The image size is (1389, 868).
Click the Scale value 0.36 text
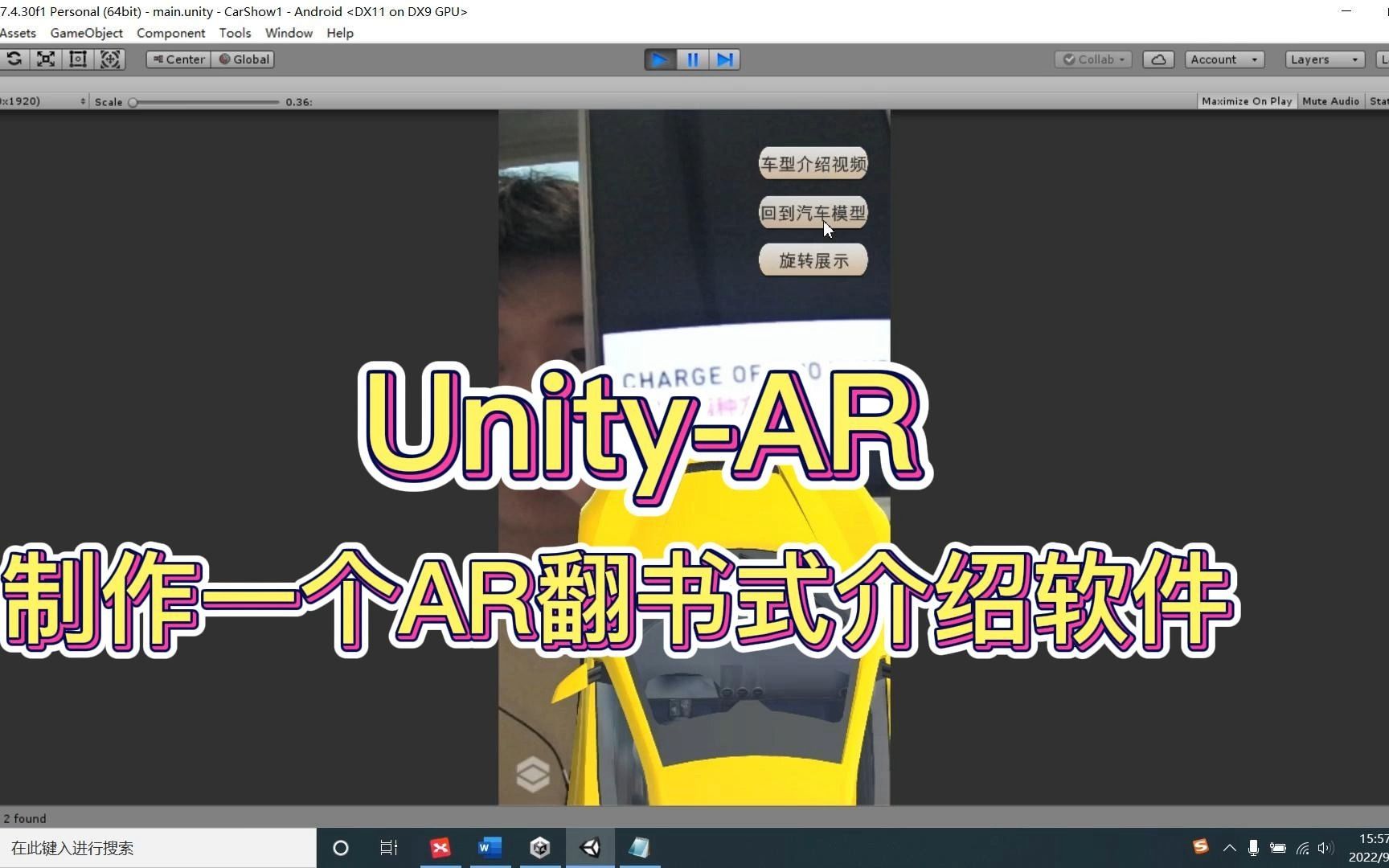[x=298, y=102]
